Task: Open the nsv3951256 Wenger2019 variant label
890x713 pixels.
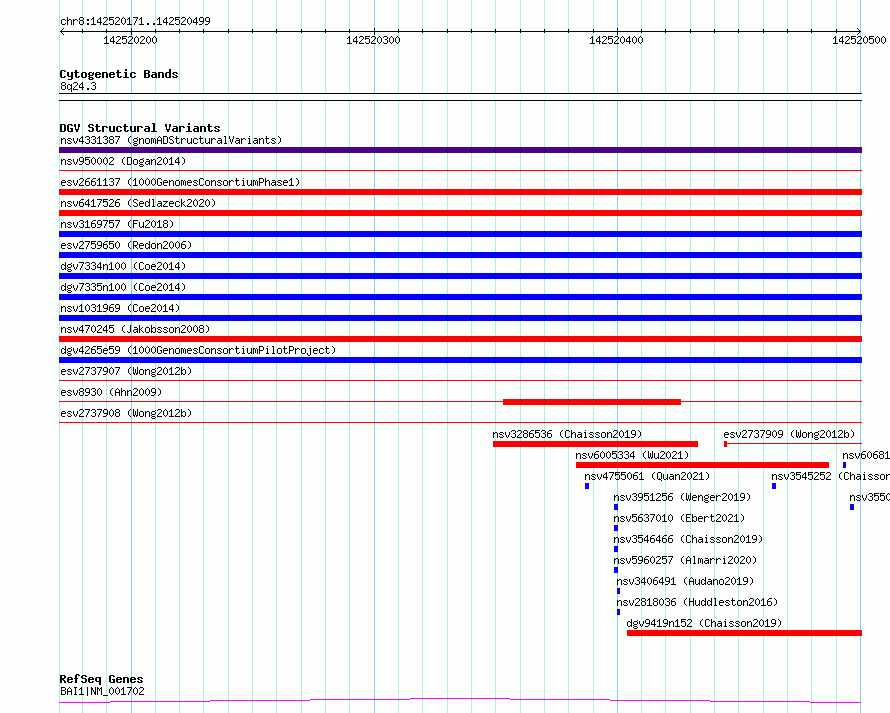Action: coord(681,497)
